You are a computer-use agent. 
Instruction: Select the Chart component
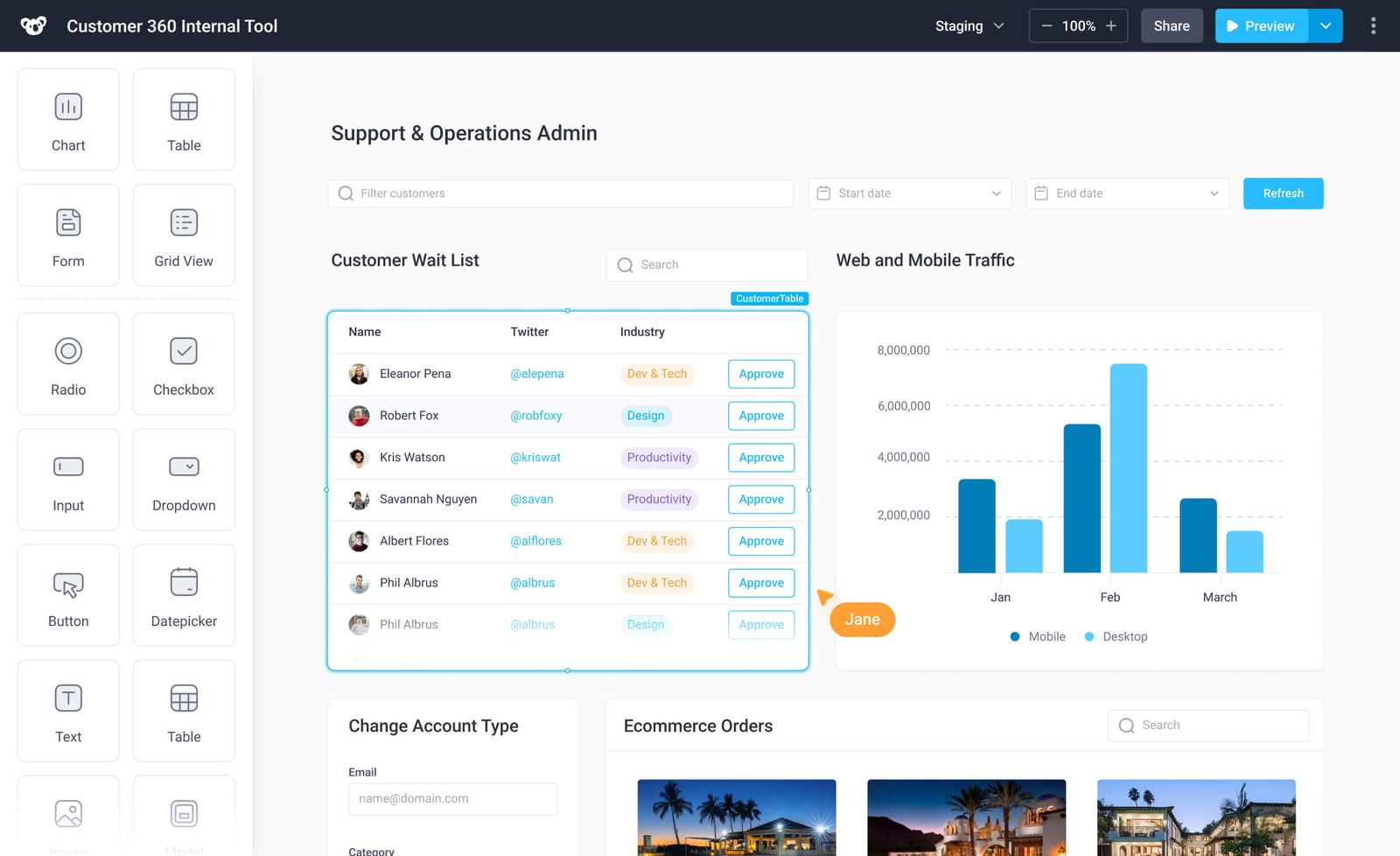(67, 119)
